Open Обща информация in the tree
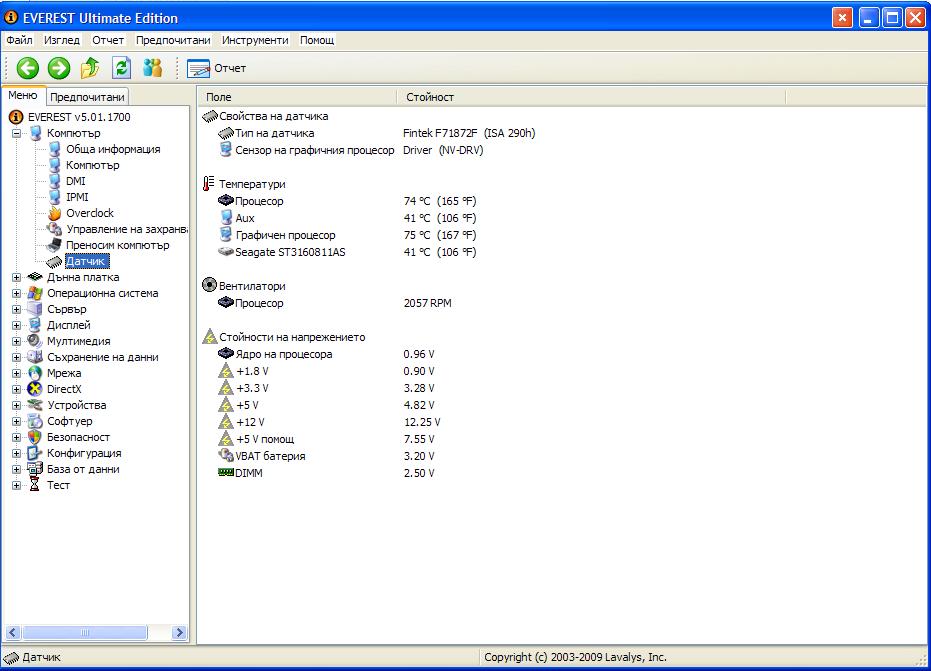 point(113,149)
